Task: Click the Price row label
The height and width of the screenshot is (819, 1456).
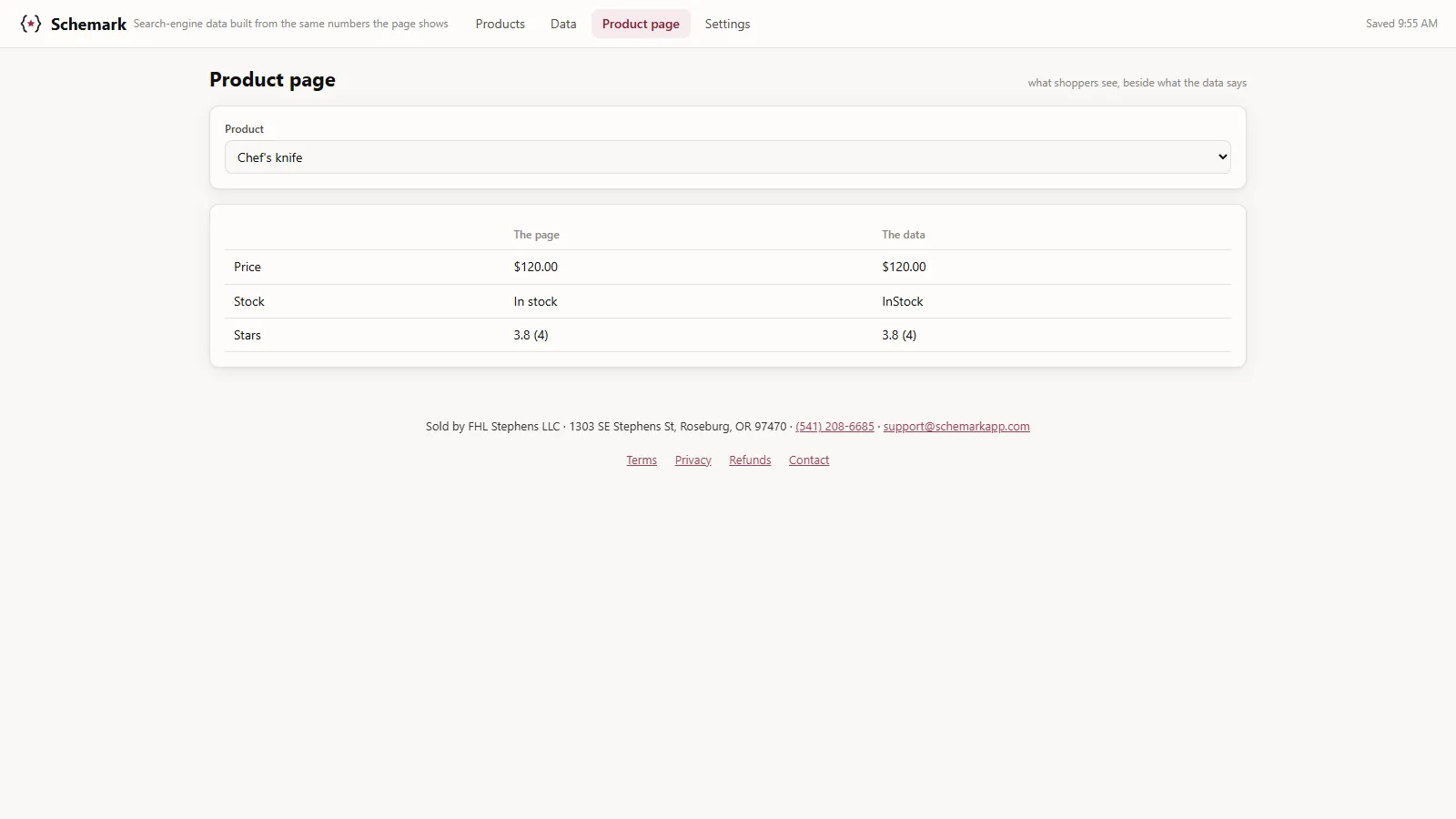Action: [x=248, y=267]
